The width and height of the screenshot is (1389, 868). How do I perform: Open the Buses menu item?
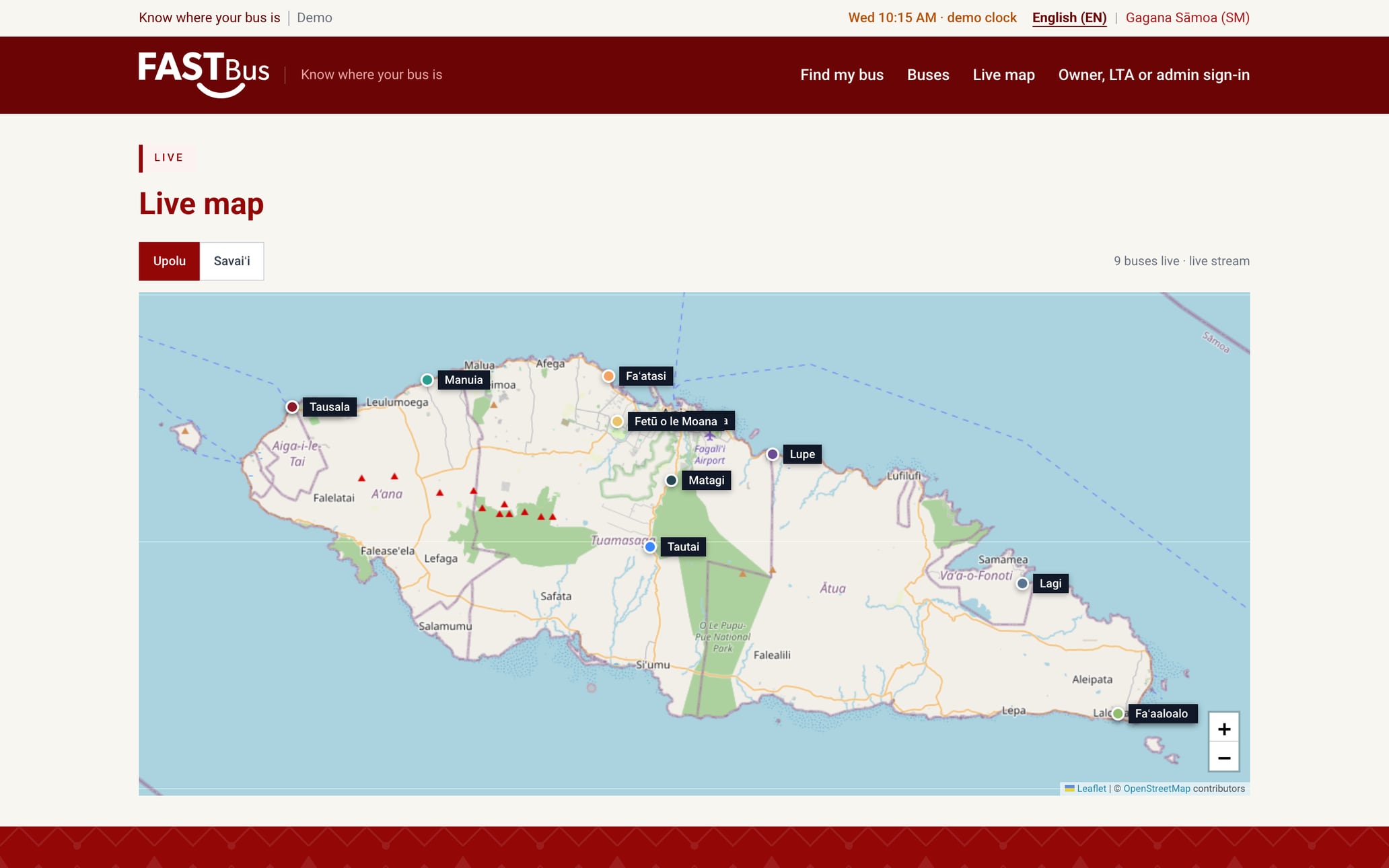[928, 75]
